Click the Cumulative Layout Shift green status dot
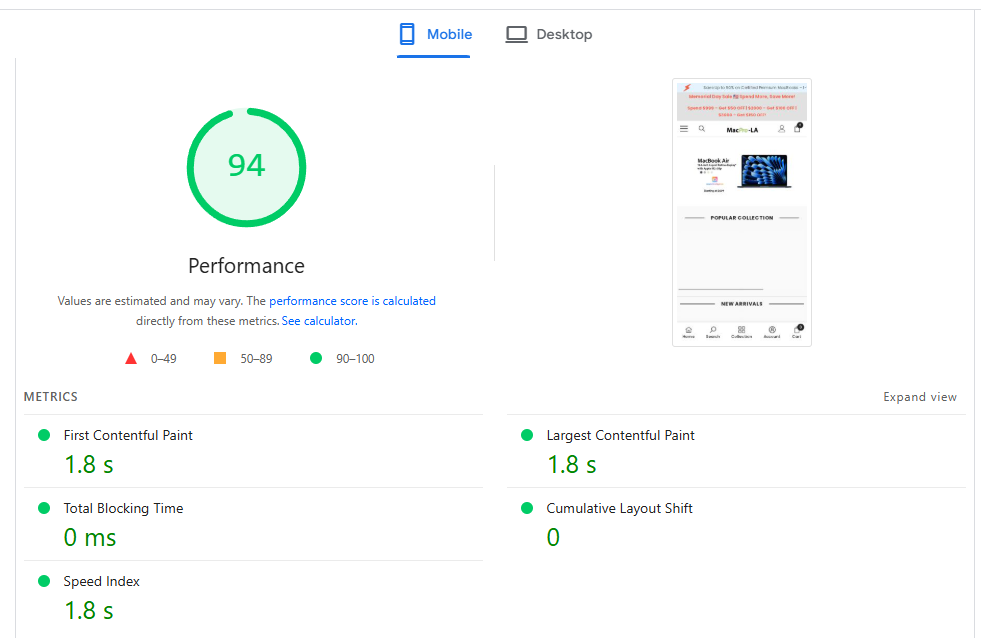 (x=527, y=508)
